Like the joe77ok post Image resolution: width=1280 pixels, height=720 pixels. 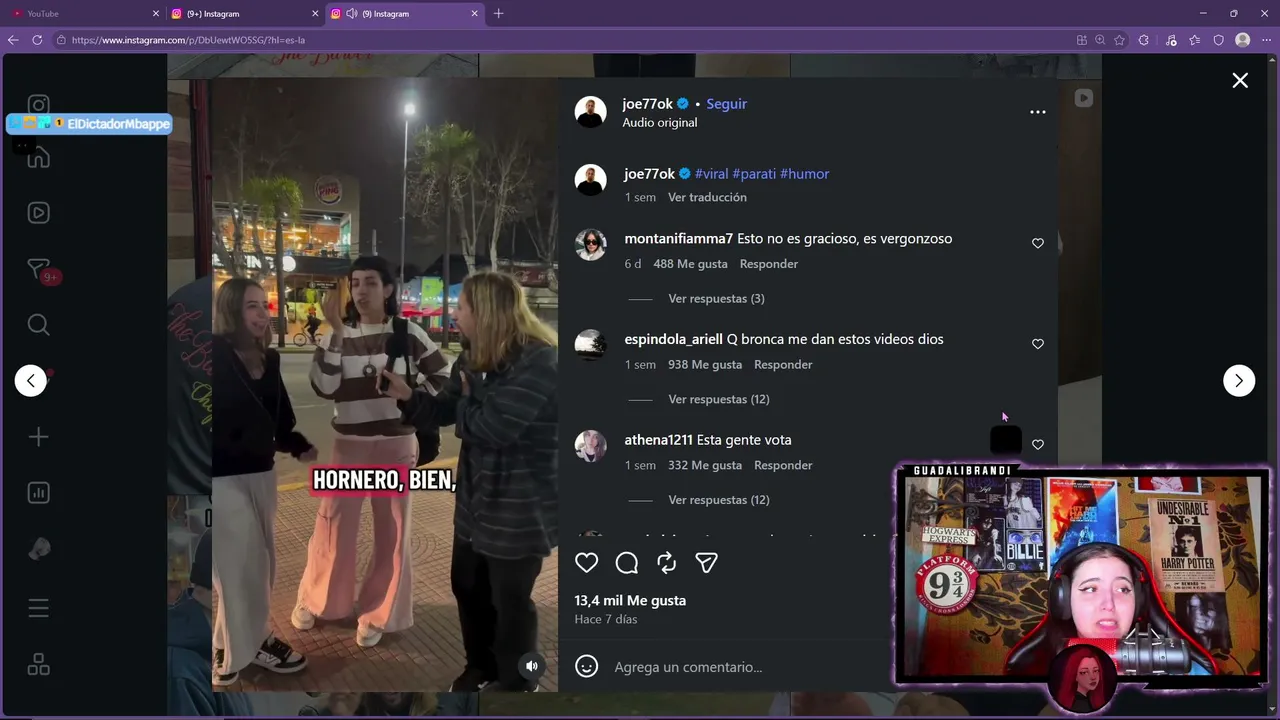pos(587,563)
